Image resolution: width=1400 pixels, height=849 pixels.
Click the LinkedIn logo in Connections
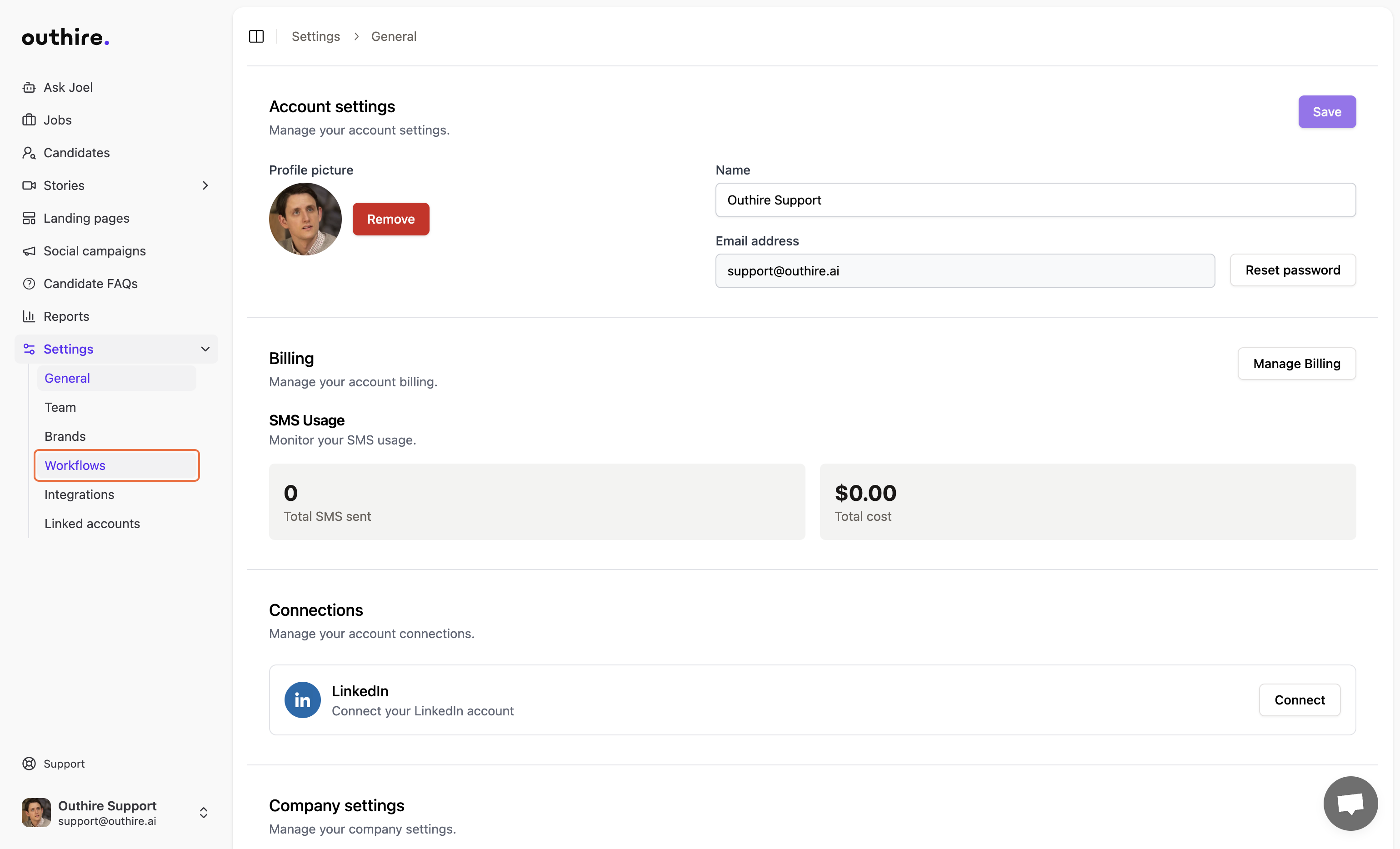[x=302, y=699]
